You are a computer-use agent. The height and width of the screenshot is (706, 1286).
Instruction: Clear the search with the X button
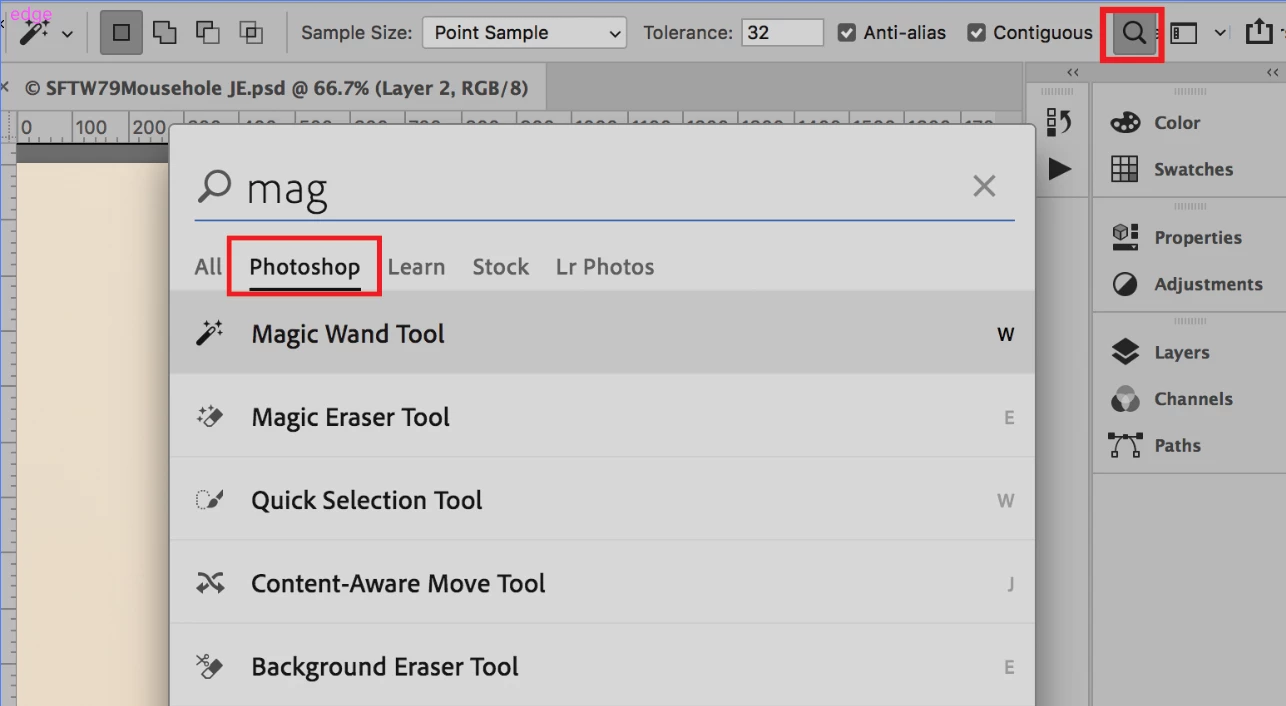pyautogui.click(x=984, y=185)
